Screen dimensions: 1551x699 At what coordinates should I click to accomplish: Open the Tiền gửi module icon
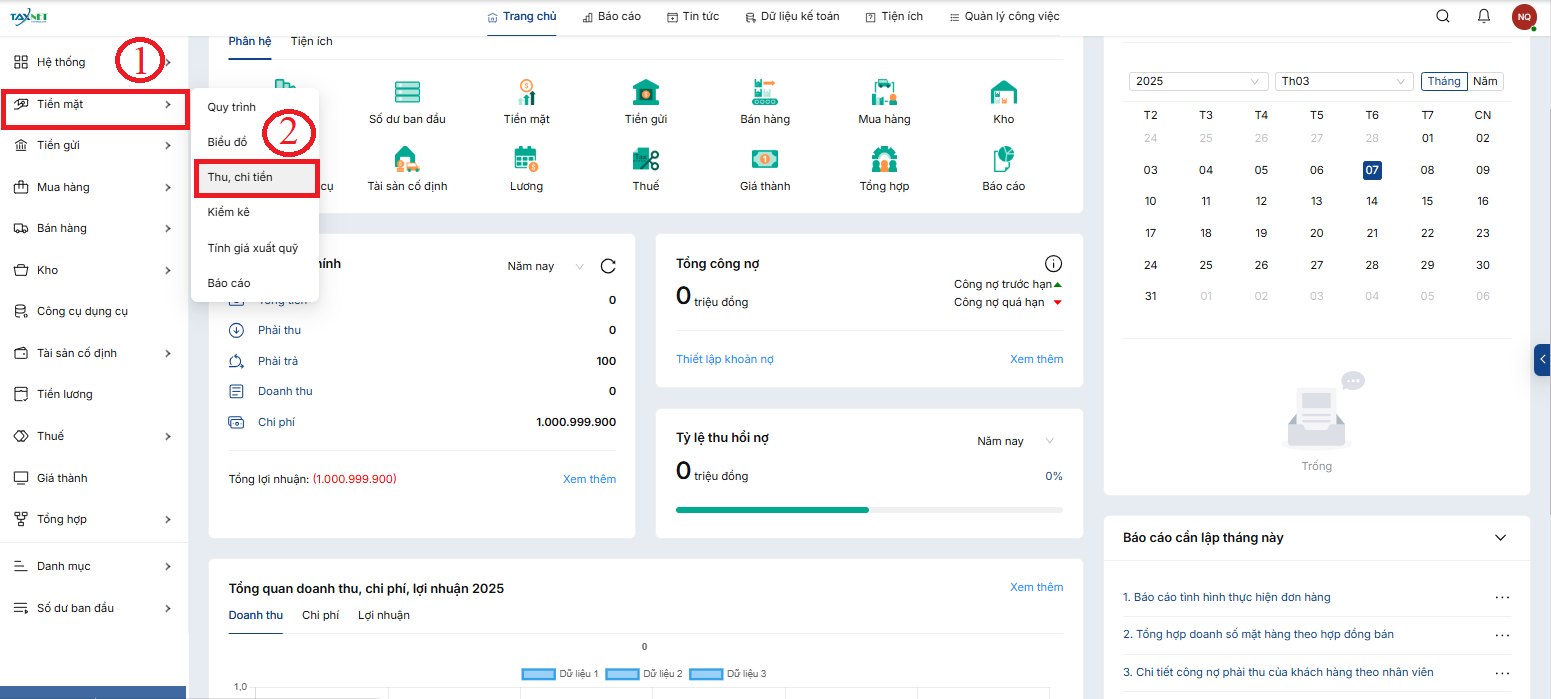point(645,94)
